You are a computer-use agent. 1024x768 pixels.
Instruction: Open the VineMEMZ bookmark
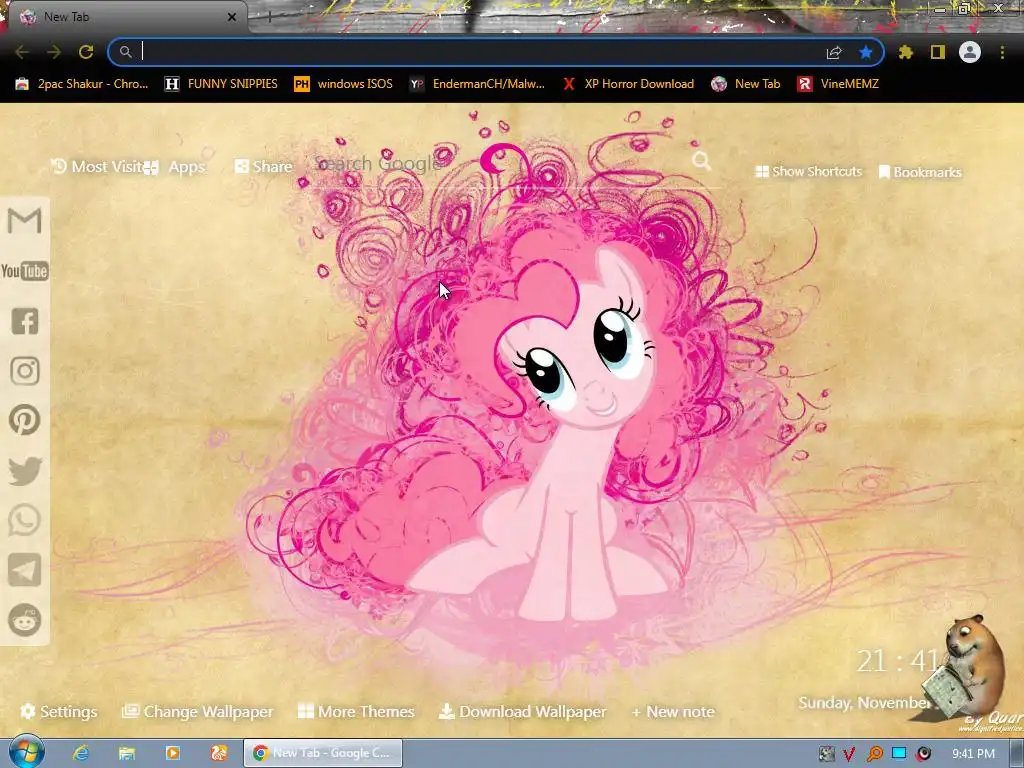point(839,84)
